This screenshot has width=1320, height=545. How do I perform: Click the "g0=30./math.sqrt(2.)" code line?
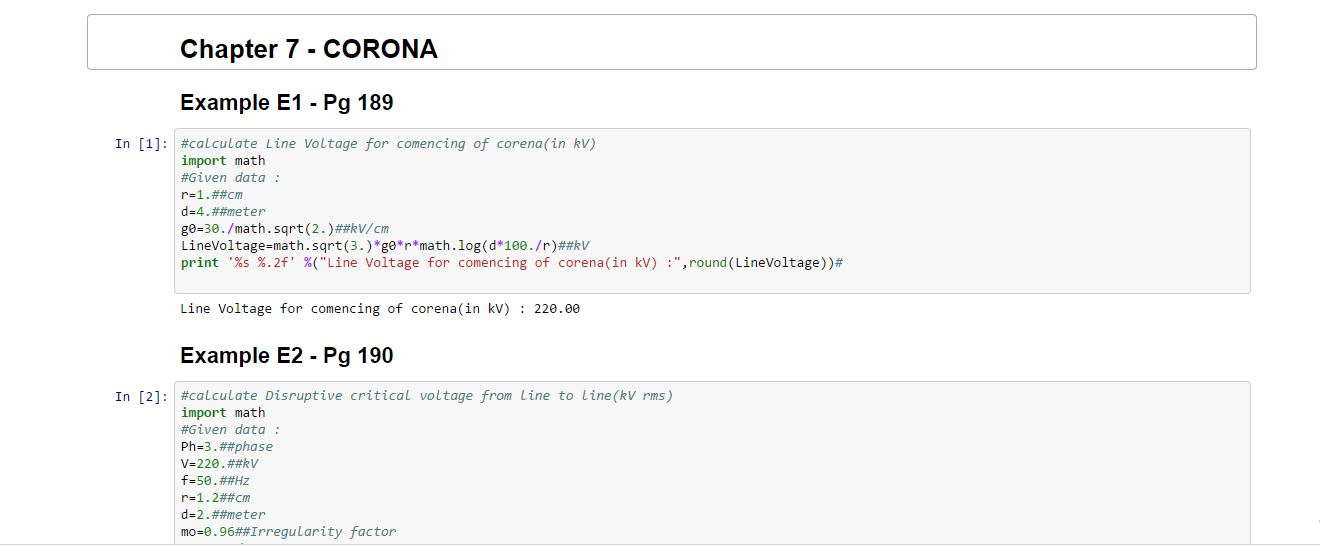click(x=284, y=229)
